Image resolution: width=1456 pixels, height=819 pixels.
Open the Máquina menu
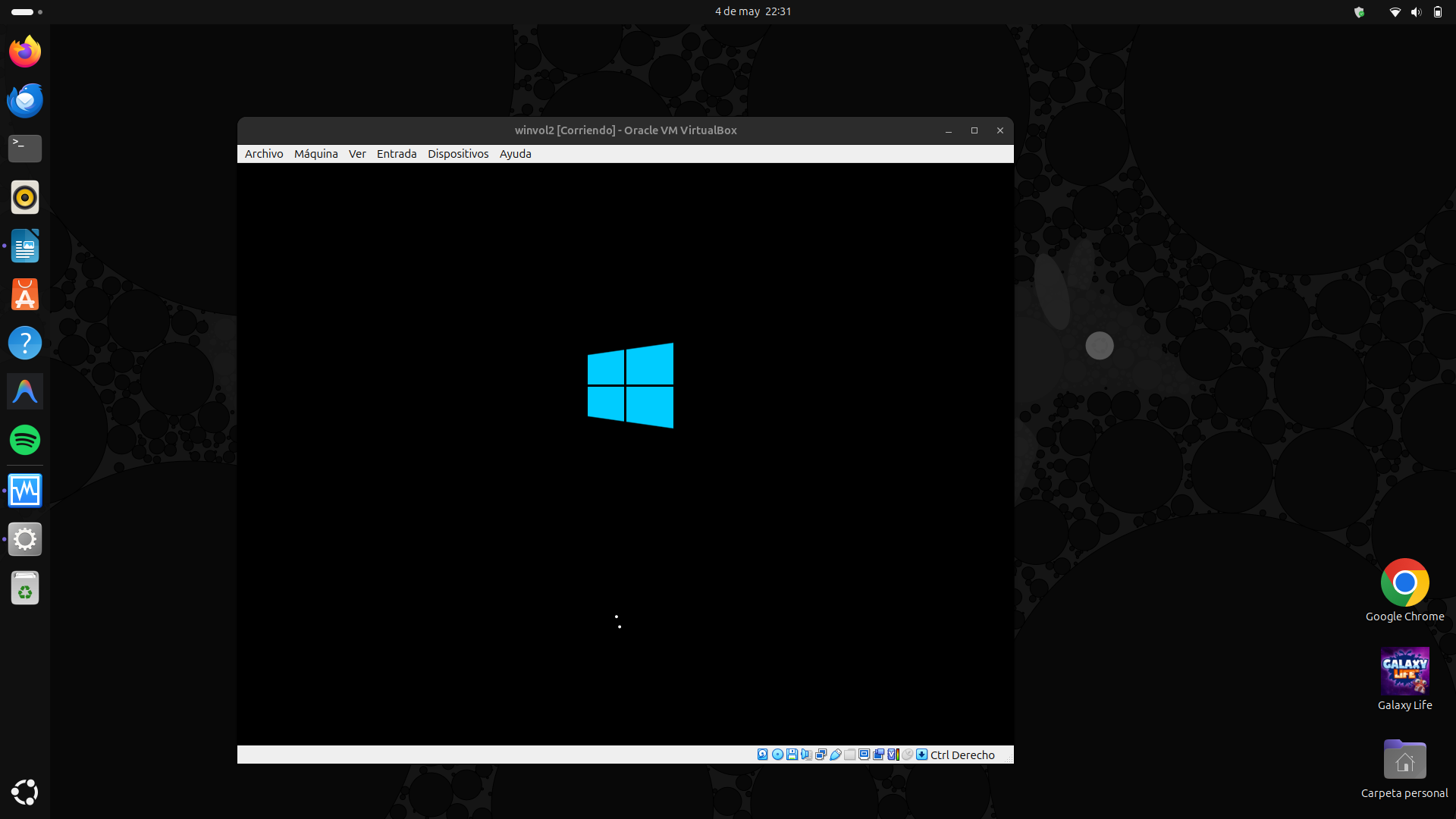(316, 154)
